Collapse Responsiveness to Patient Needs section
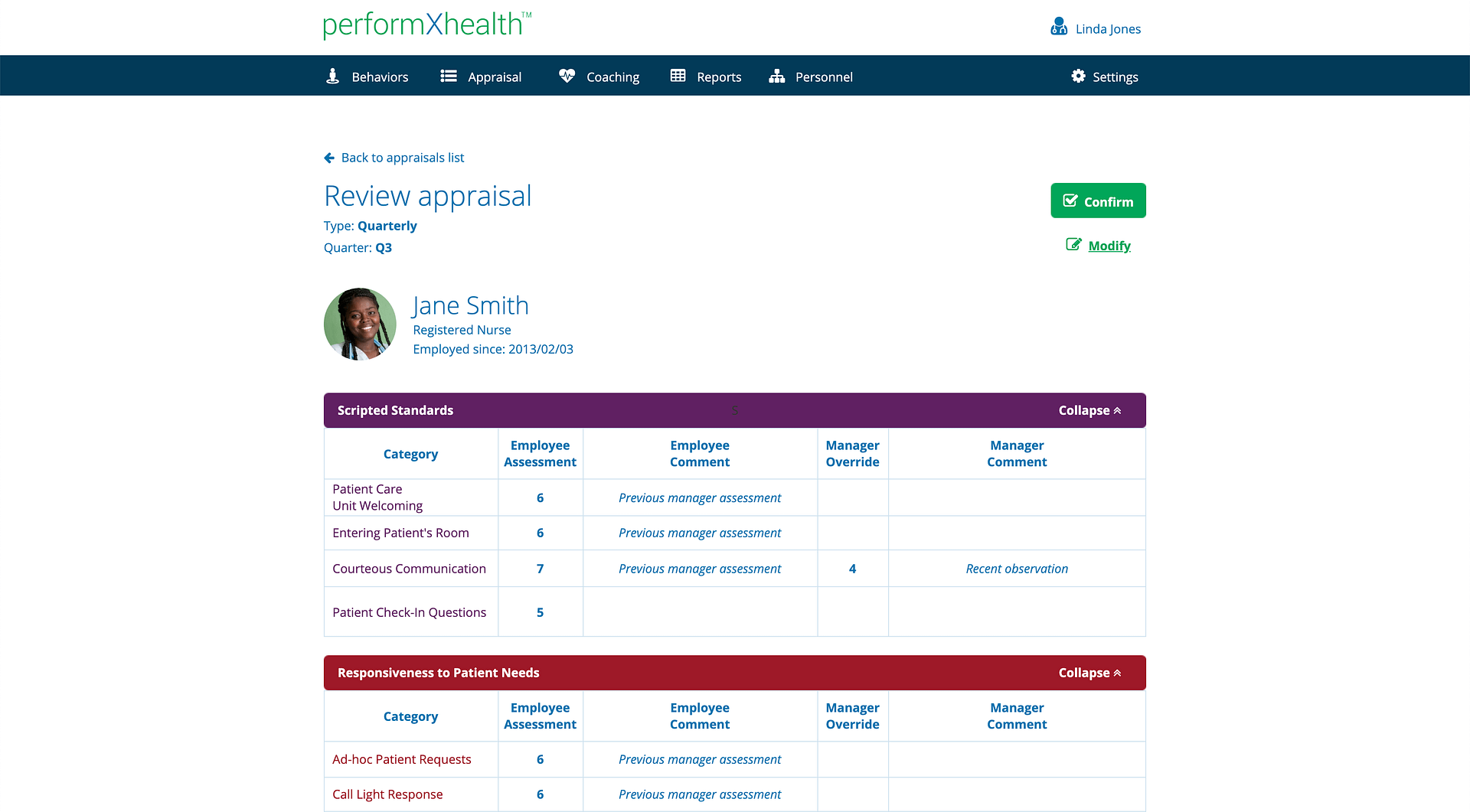This screenshot has width=1470, height=812. point(1089,673)
